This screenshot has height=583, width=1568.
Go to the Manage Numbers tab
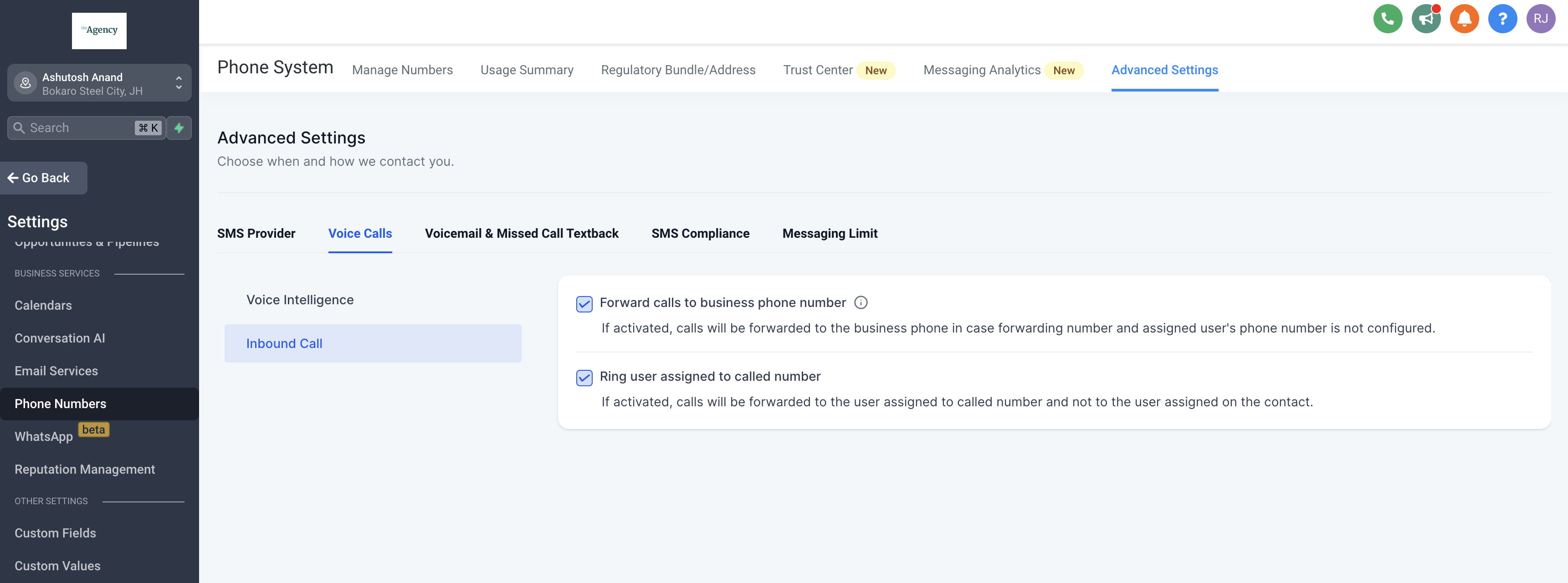coord(402,70)
